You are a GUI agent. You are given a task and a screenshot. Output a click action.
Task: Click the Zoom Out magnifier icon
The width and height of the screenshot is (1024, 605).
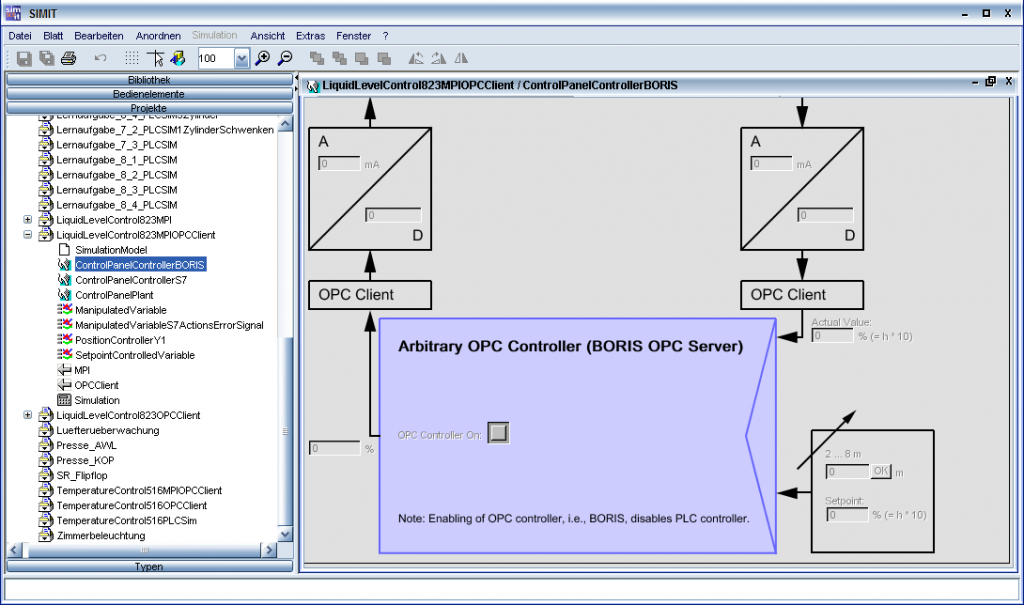click(x=285, y=59)
